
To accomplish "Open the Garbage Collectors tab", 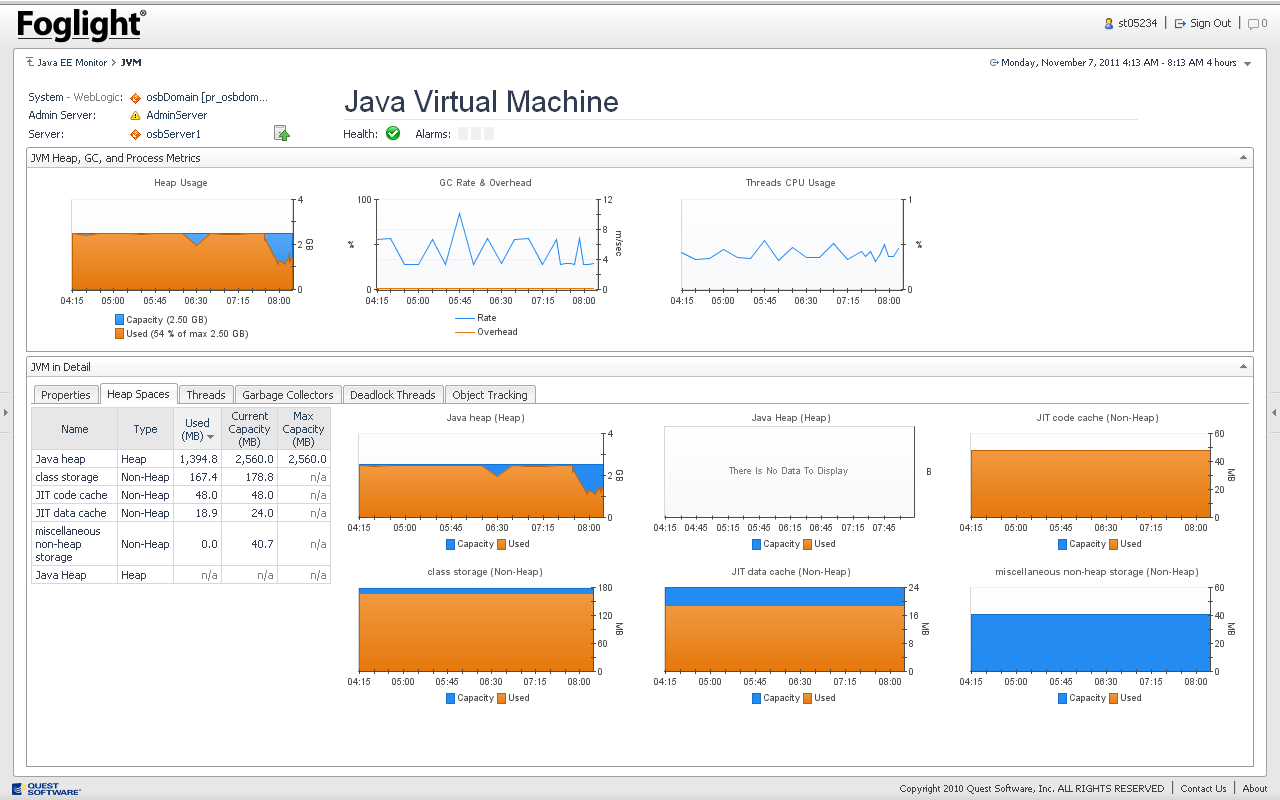I will [x=288, y=395].
